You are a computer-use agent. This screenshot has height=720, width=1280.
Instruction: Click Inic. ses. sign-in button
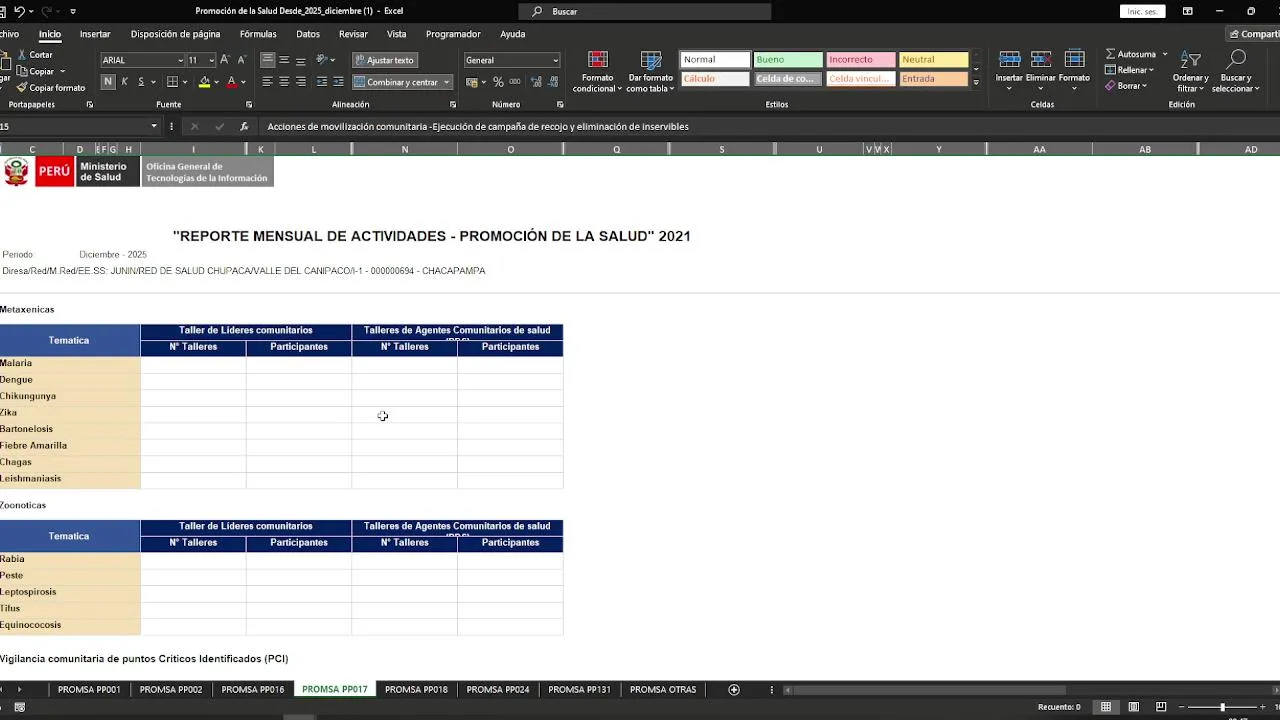coord(1143,11)
